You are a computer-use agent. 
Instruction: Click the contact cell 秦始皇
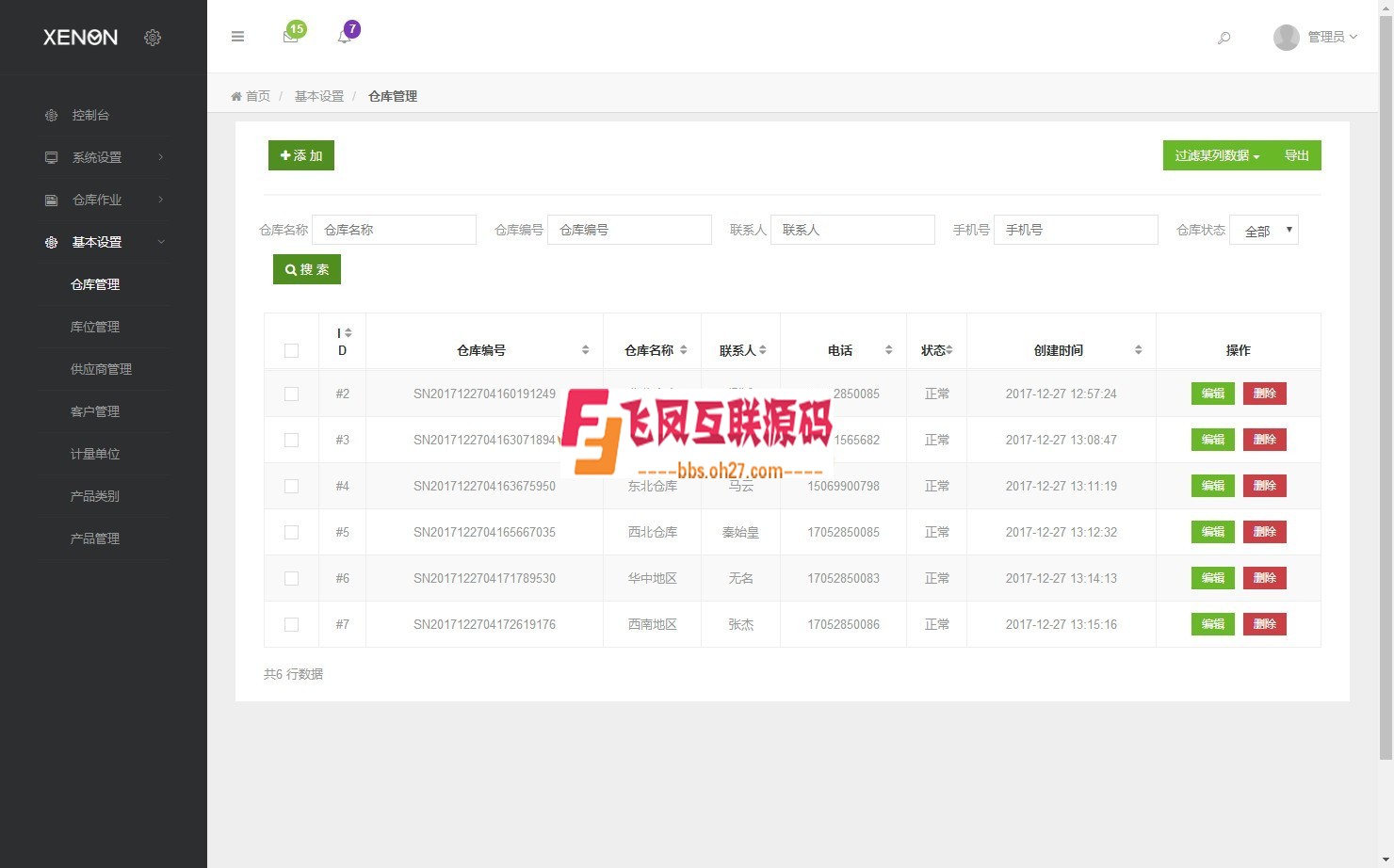[740, 532]
